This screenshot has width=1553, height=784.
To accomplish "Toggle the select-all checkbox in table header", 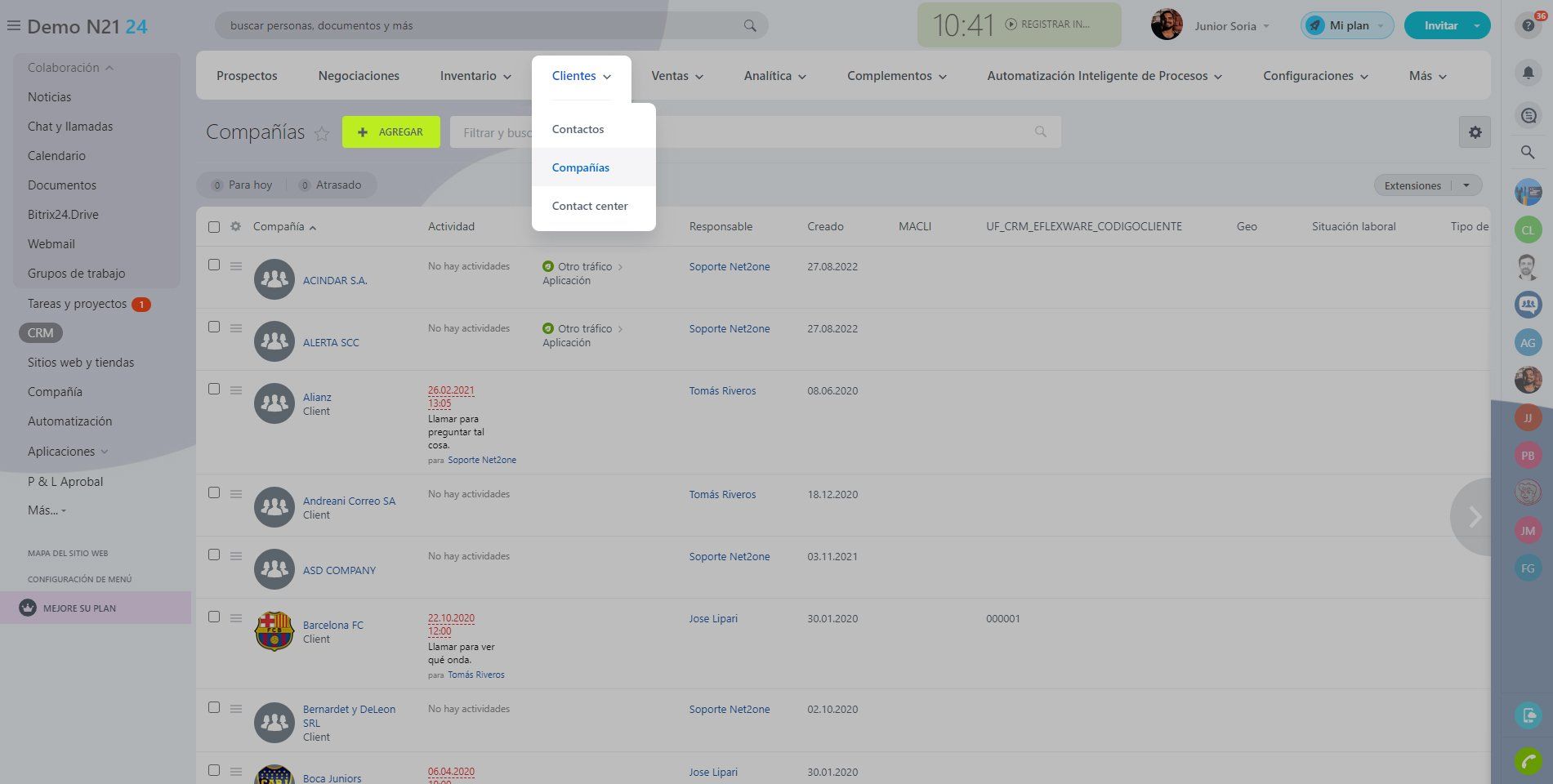I will 214,227.
